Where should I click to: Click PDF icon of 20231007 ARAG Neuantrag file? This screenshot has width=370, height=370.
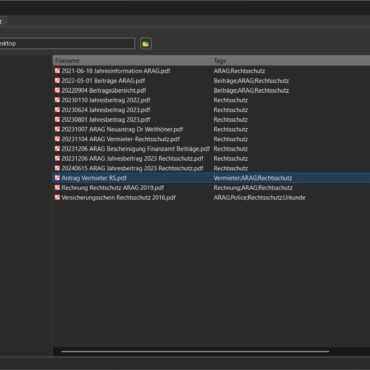57,129
